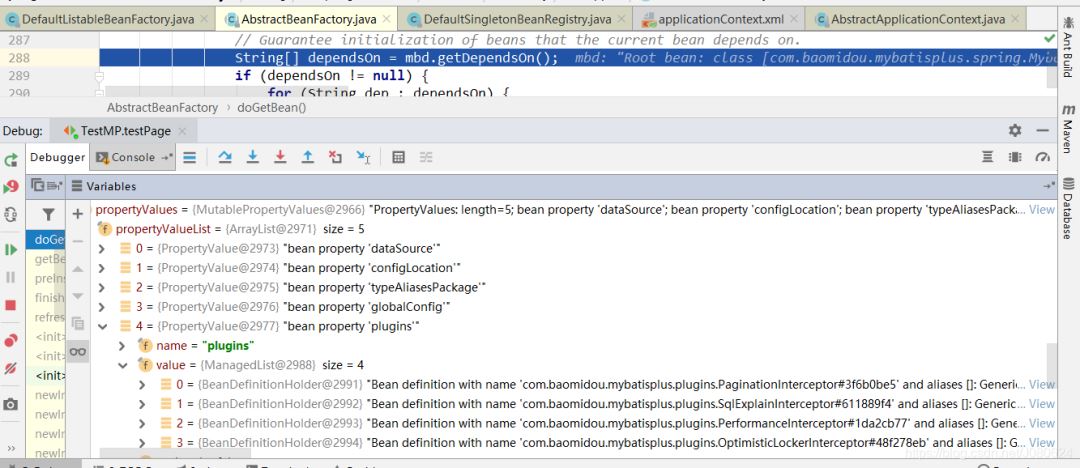This screenshot has height=468, width=1080.
Task: Click View link on PerformanceInterceptor row
Action: pyautogui.click(x=1041, y=423)
